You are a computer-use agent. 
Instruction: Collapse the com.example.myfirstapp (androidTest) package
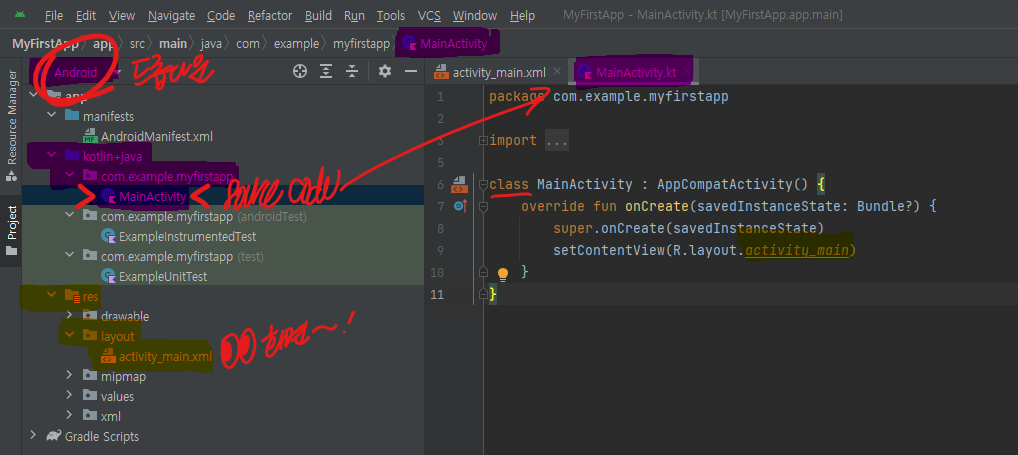pos(69,216)
